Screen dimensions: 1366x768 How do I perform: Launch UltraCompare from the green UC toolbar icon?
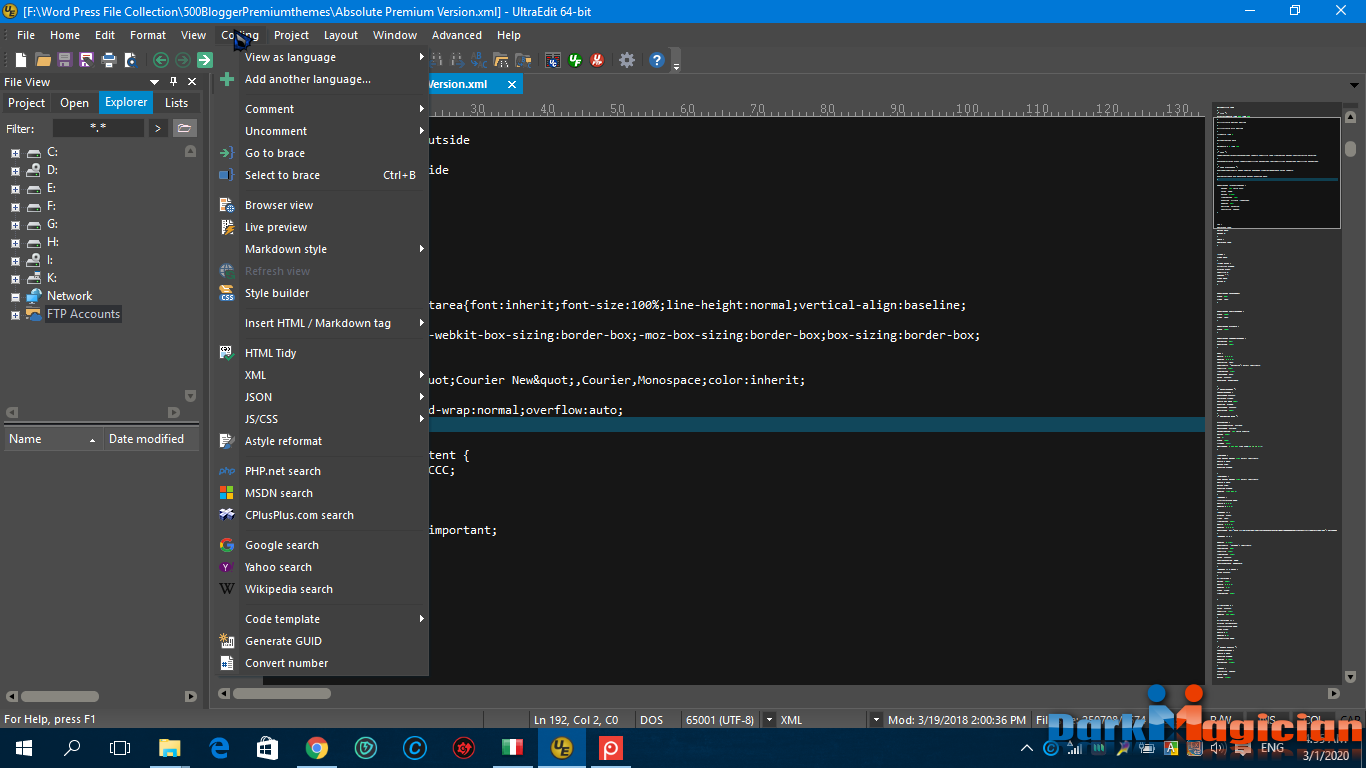(x=575, y=60)
